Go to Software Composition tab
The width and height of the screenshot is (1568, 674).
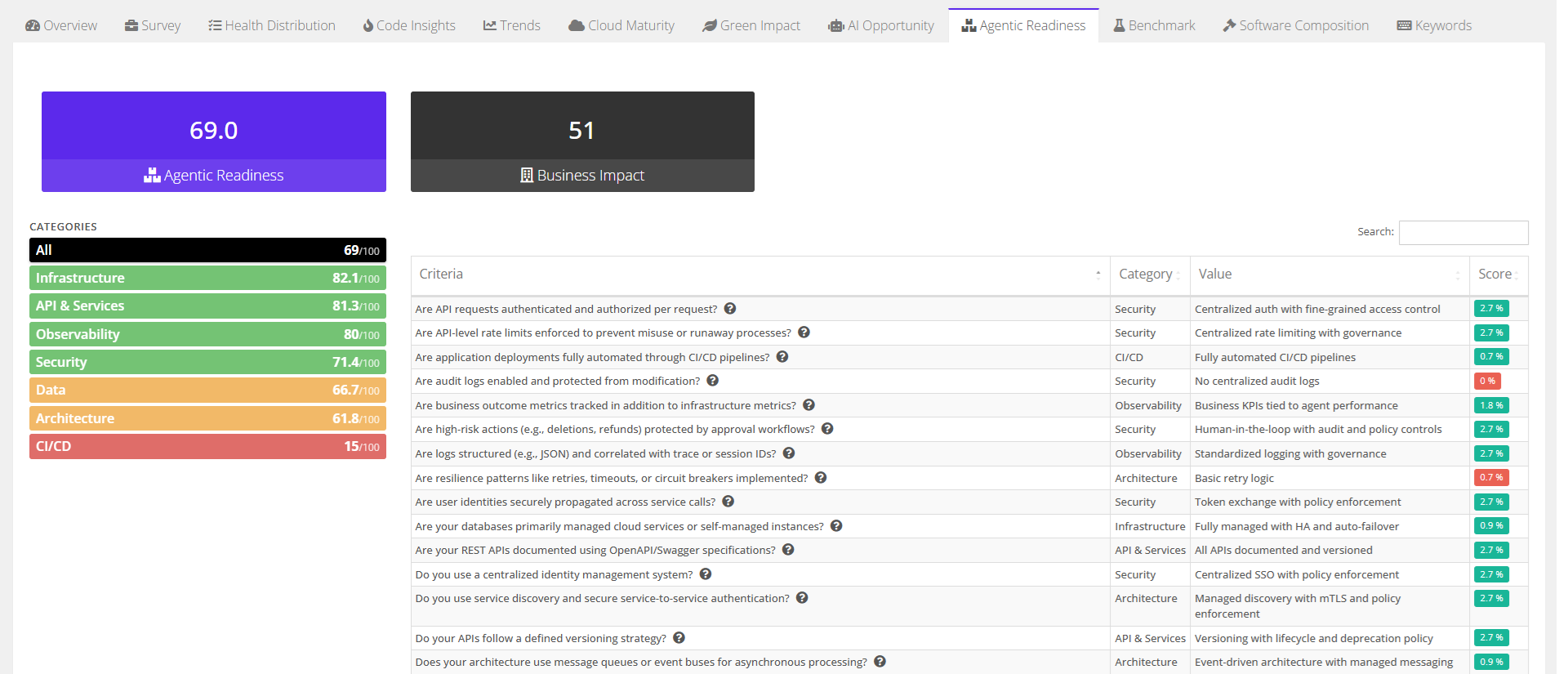point(1296,25)
